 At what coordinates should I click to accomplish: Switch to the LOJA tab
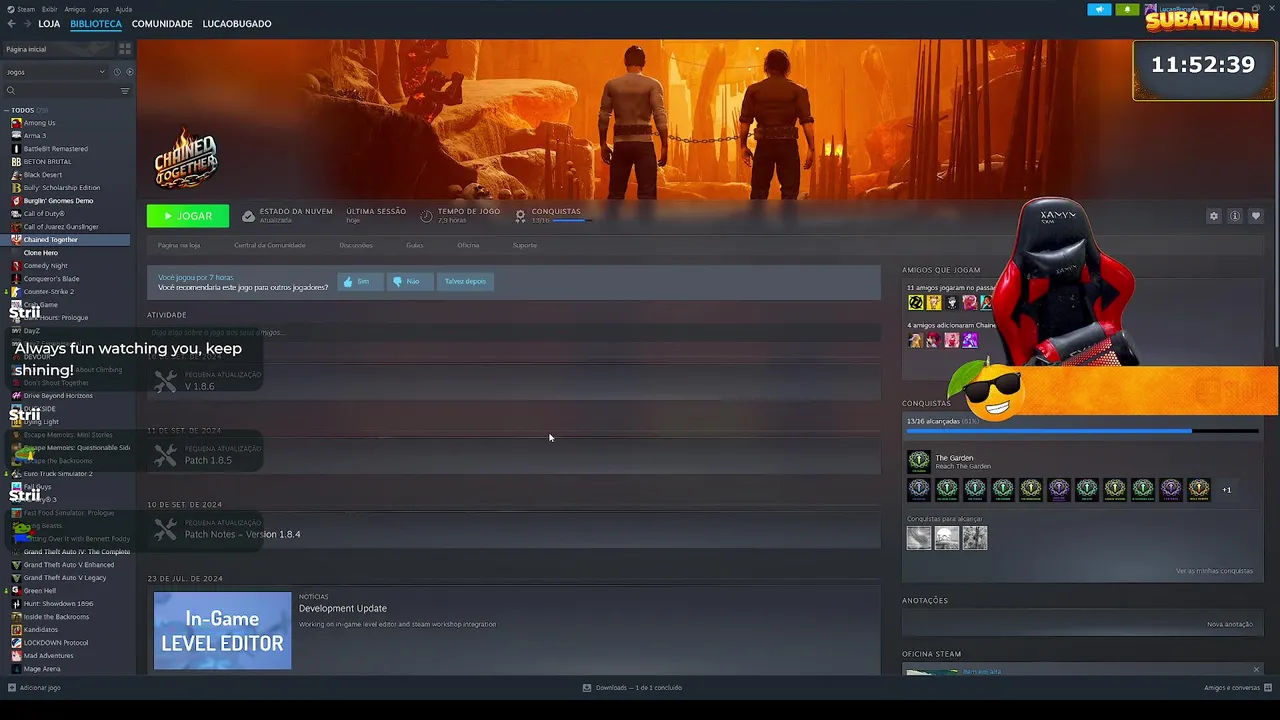(49, 24)
